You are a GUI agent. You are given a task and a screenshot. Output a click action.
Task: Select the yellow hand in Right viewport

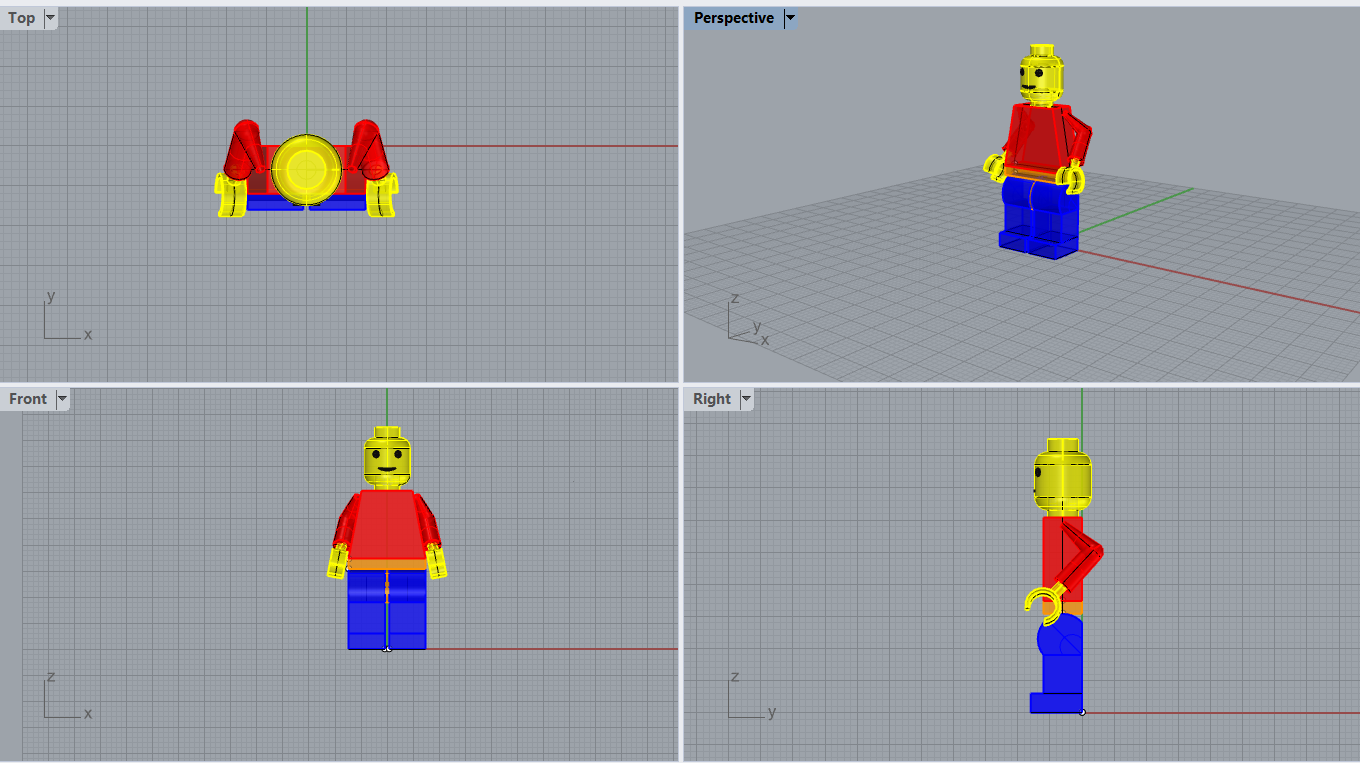pyautogui.click(x=1046, y=603)
